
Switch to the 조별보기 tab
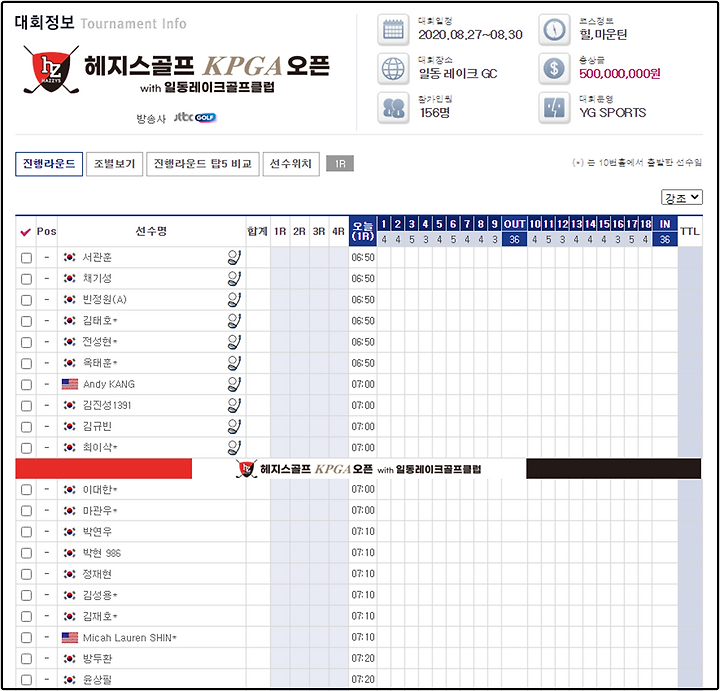pos(114,164)
